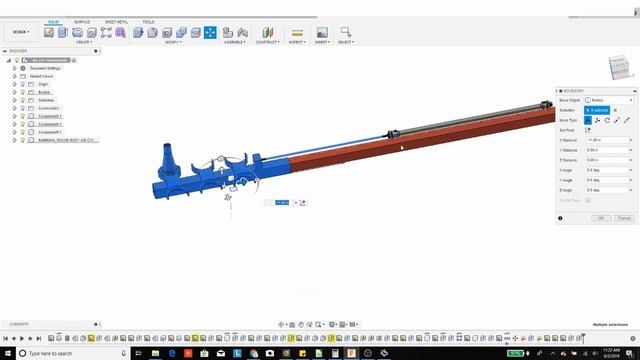The width and height of the screenshot is (640, 360).
Task: Click the Construct offset plane icon
Action: pyautogui.click(x=268, y=32)
